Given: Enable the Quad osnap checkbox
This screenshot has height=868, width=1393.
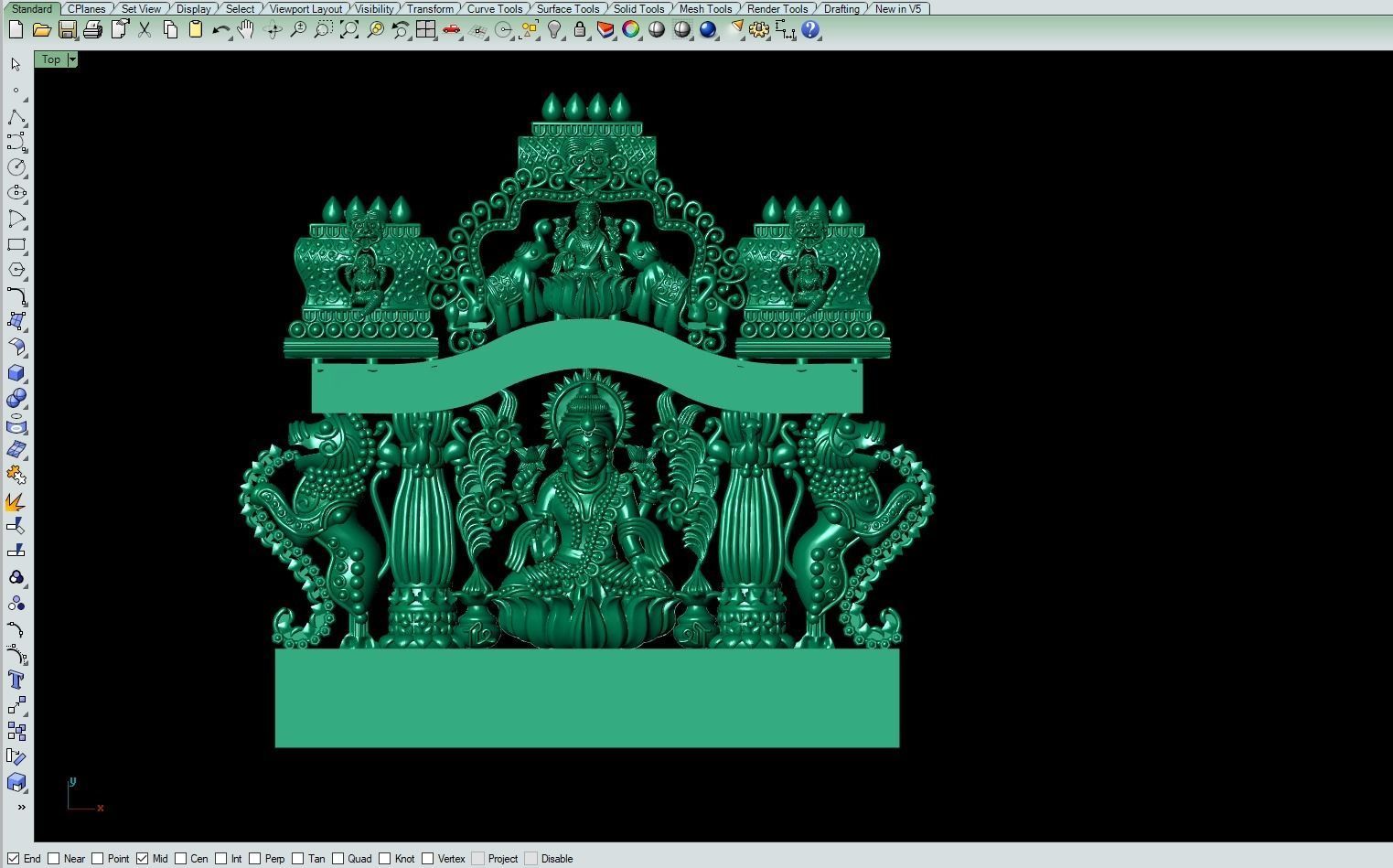Looking at the screenshot, I should coord(338,858).
